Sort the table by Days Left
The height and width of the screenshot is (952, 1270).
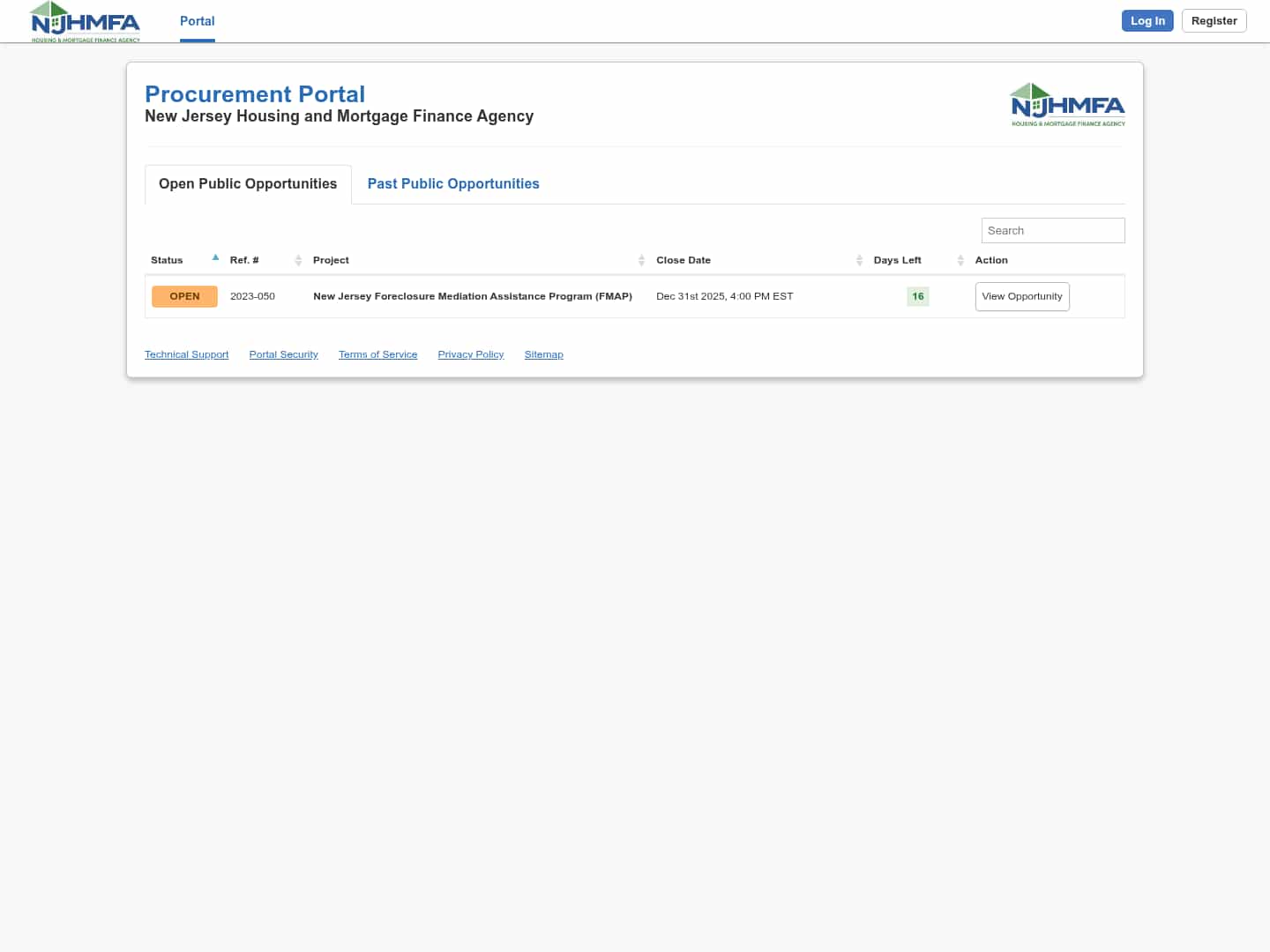pyautogui.click(x=960, y=260)
